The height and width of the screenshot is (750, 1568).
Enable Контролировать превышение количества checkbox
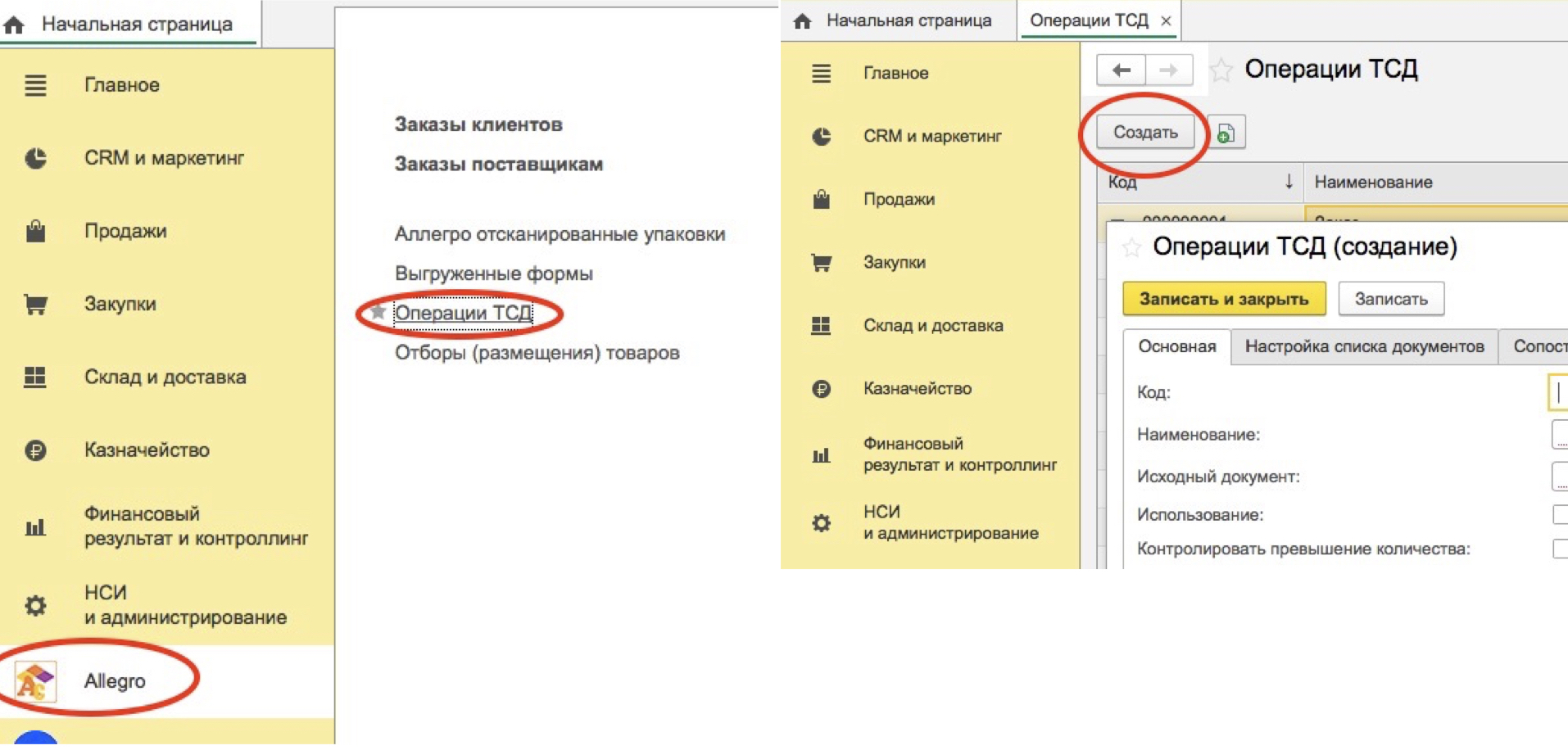[x=1560, y=549]
